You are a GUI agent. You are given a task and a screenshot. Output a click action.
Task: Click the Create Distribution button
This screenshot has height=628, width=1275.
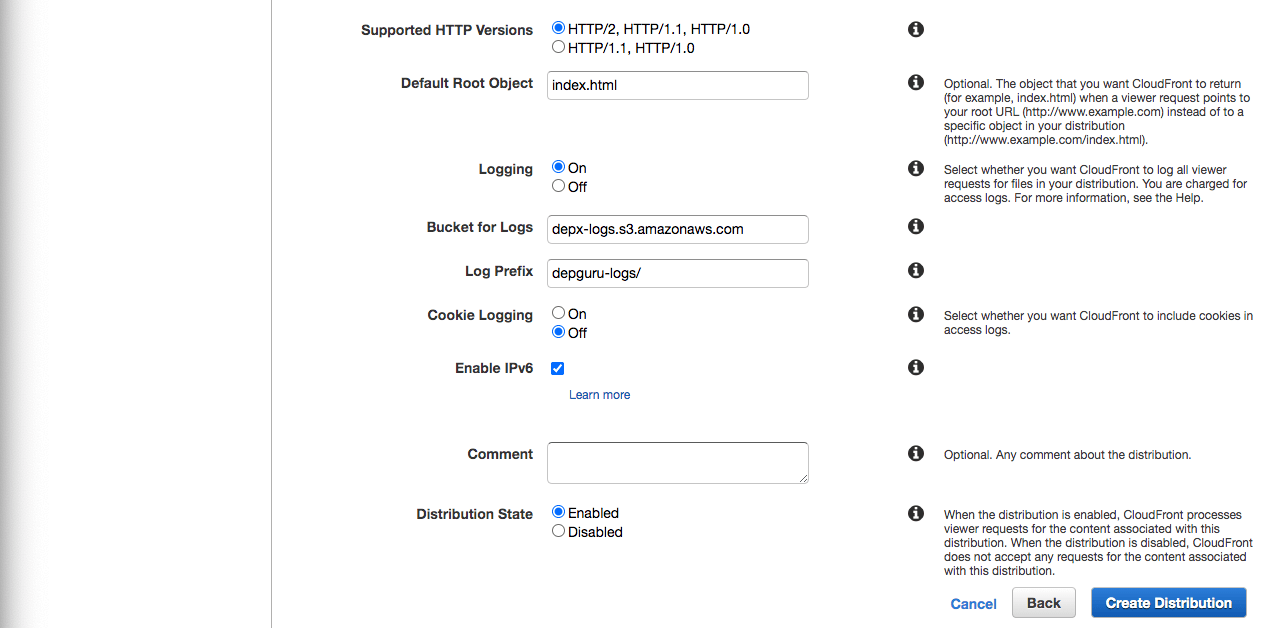tap(1168, 603)
